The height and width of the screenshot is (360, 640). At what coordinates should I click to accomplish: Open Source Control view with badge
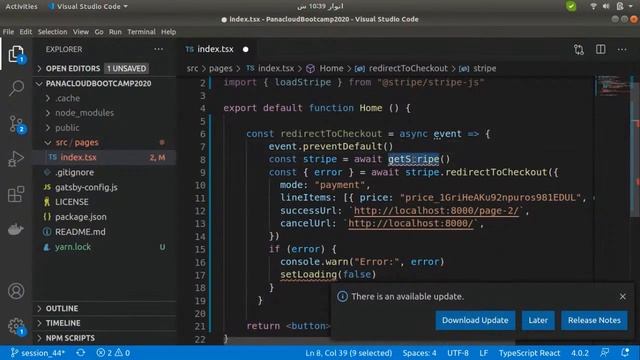16,124
